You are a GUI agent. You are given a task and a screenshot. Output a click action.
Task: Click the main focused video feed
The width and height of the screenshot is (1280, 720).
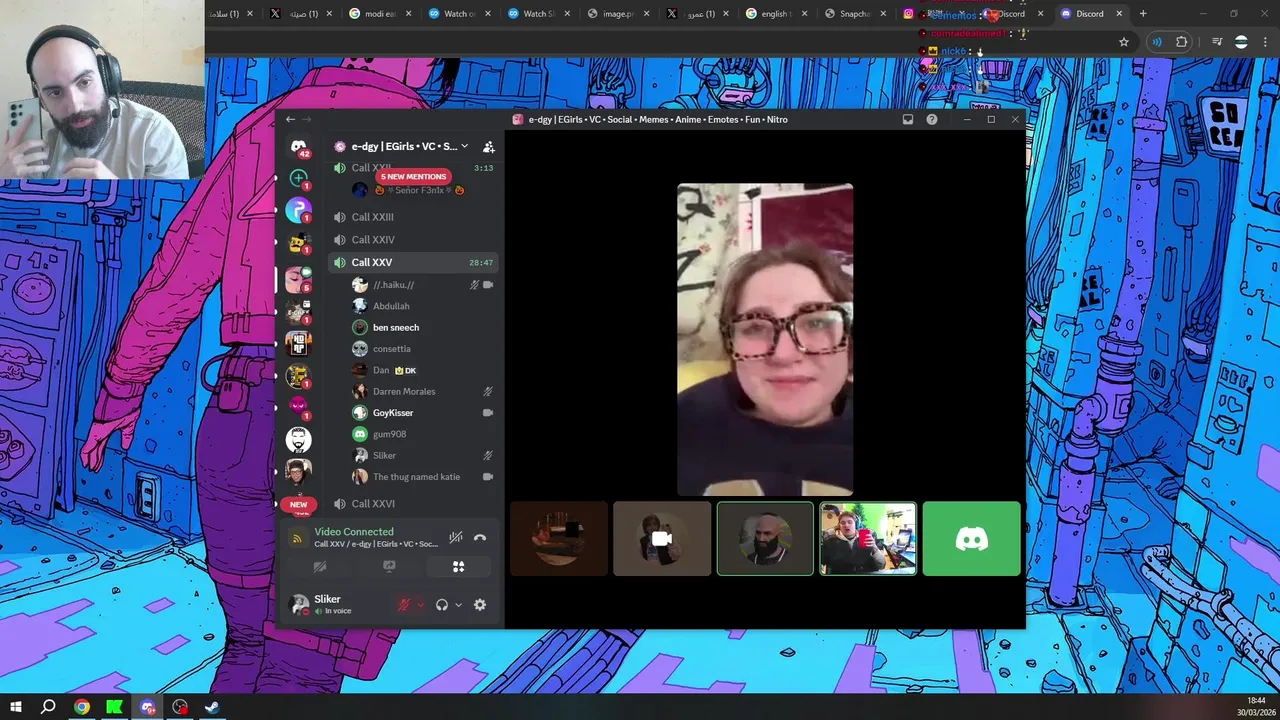click(x=765, y=340)
